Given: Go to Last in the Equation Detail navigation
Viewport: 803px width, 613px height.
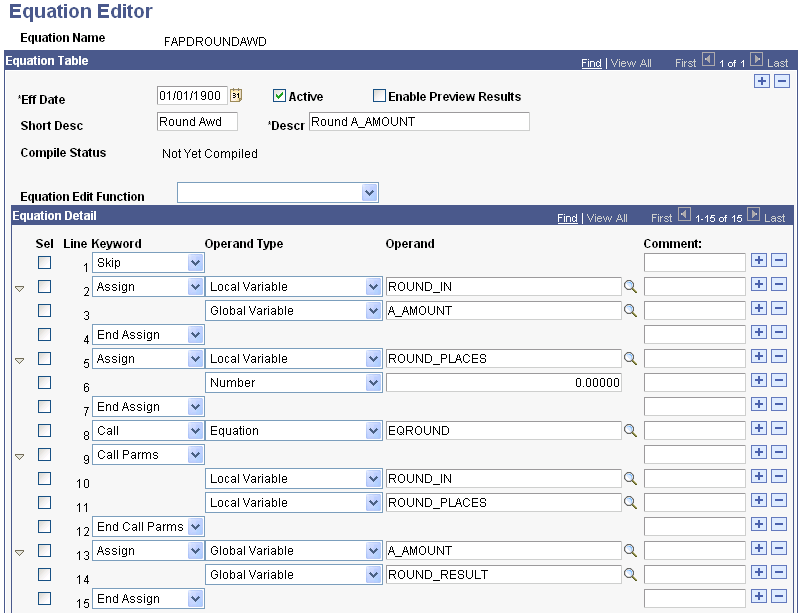Looking at the screenshot, I should (777, 217).
